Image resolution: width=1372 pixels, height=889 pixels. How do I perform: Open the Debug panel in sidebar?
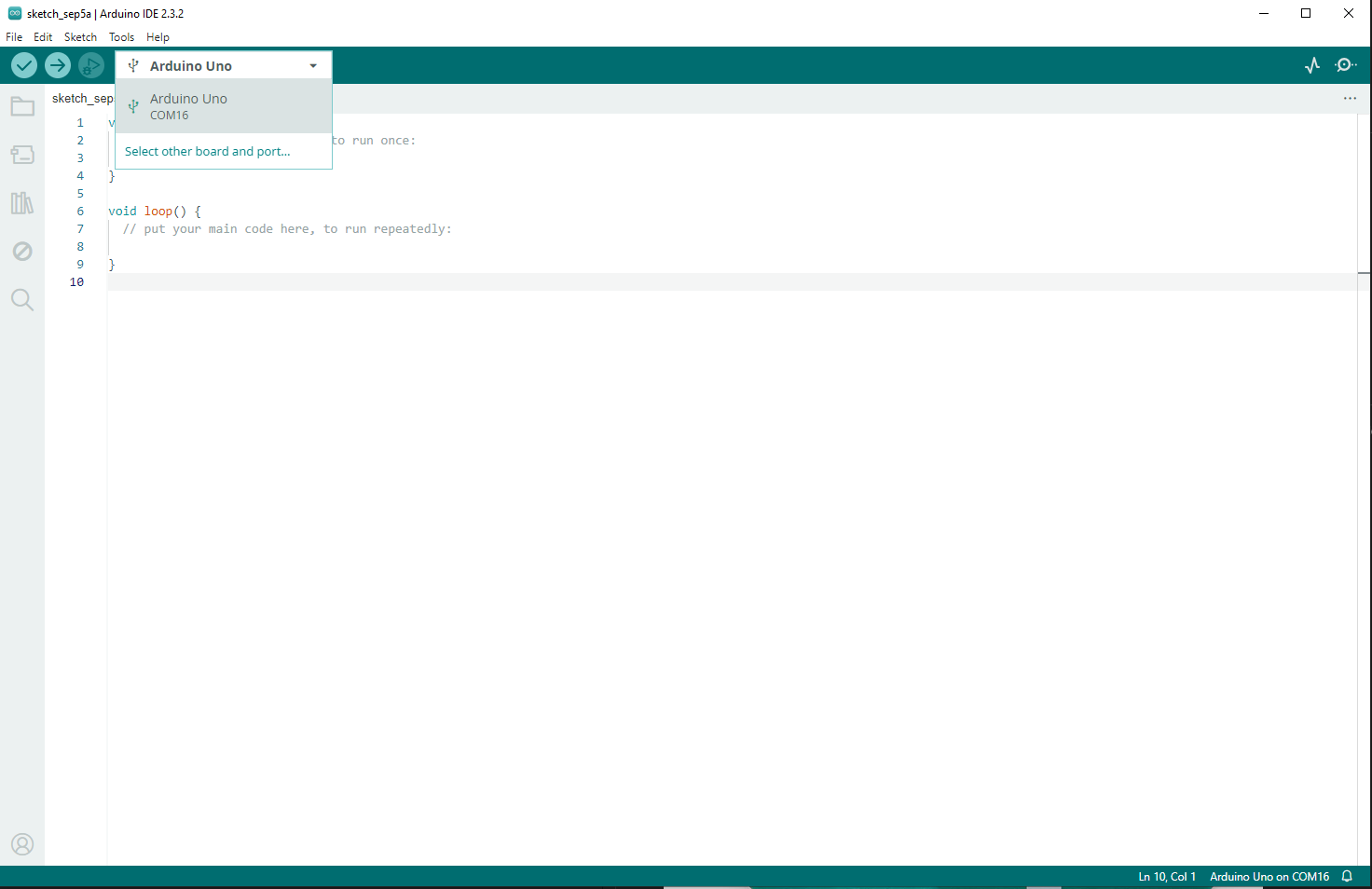(22, 252)
